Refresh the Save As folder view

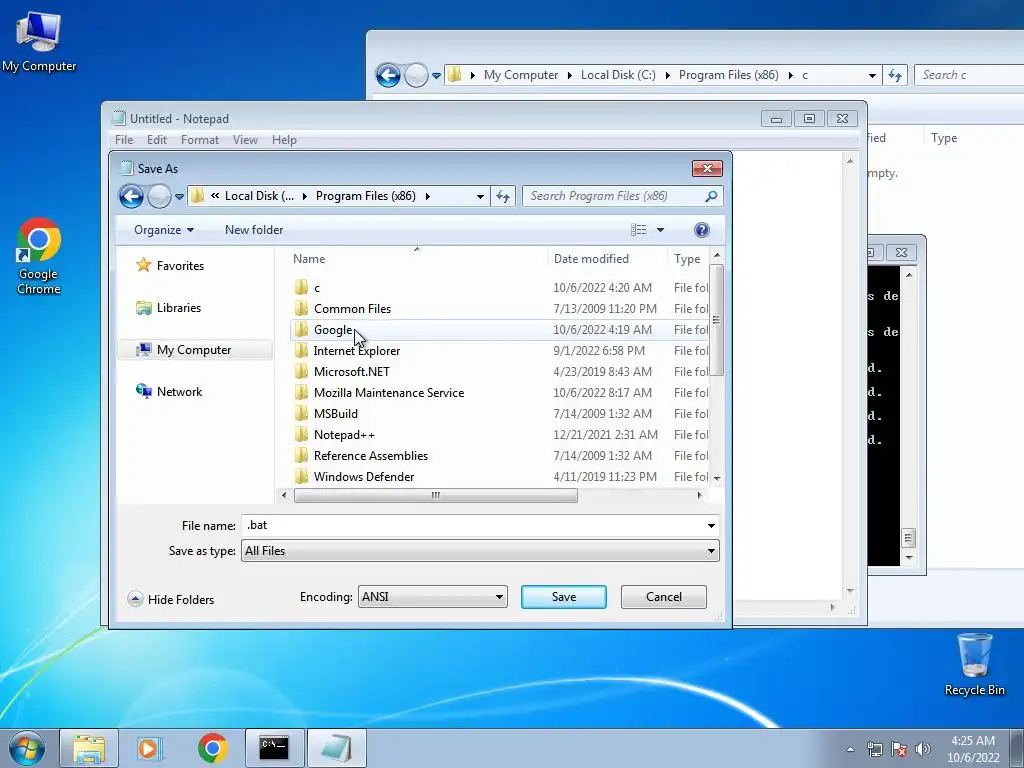[503, 196]
